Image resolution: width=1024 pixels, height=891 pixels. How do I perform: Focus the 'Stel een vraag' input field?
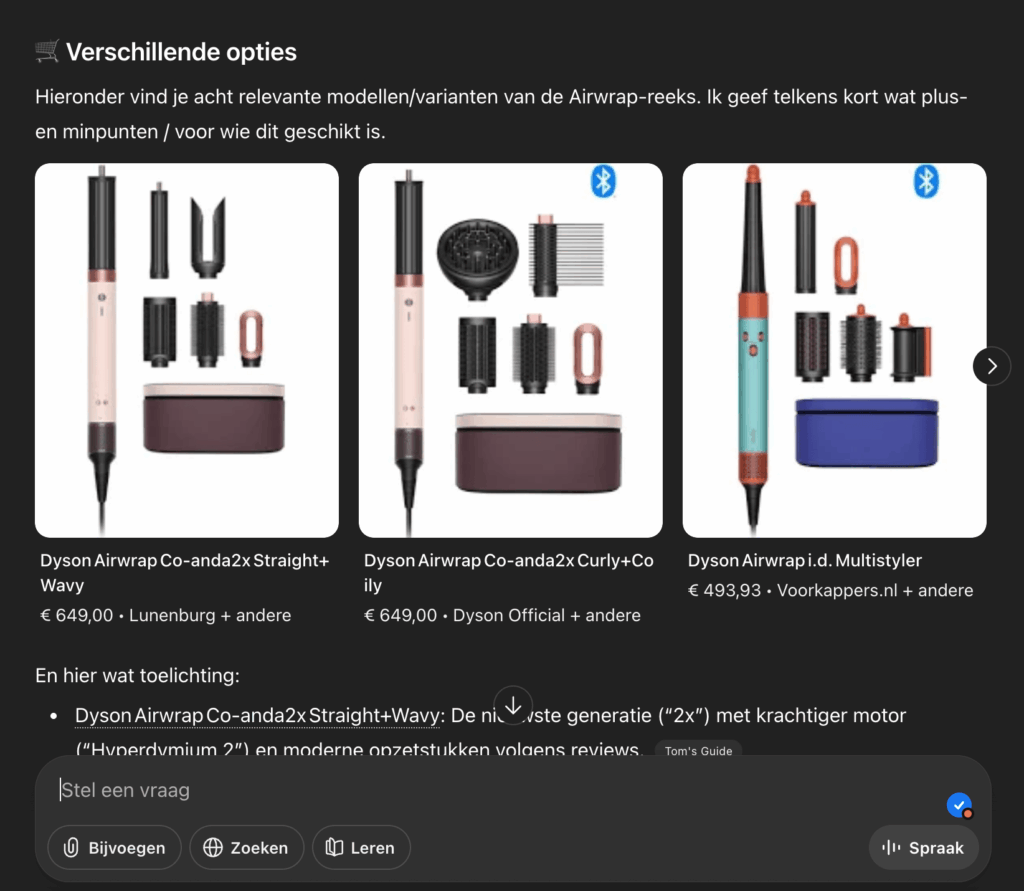496,790
